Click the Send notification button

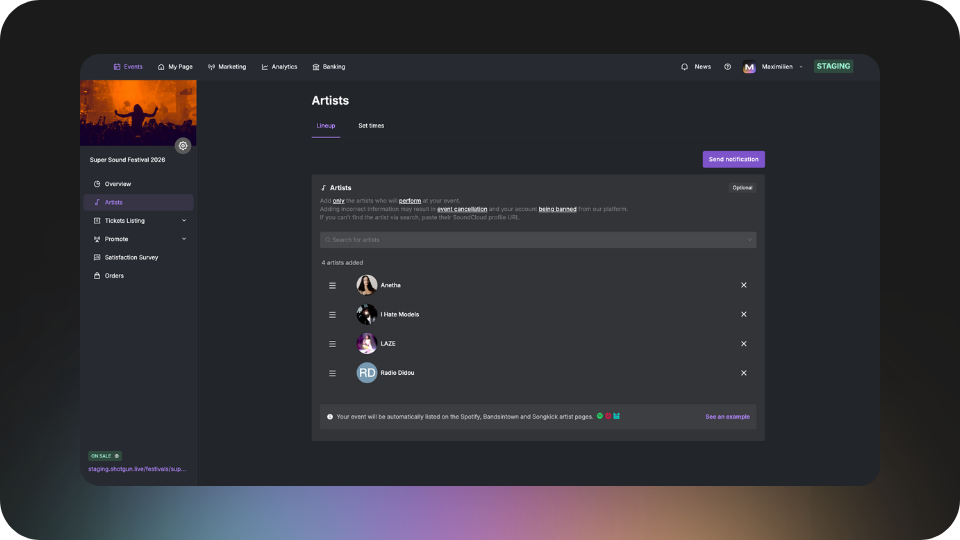[x=733, y=159]
